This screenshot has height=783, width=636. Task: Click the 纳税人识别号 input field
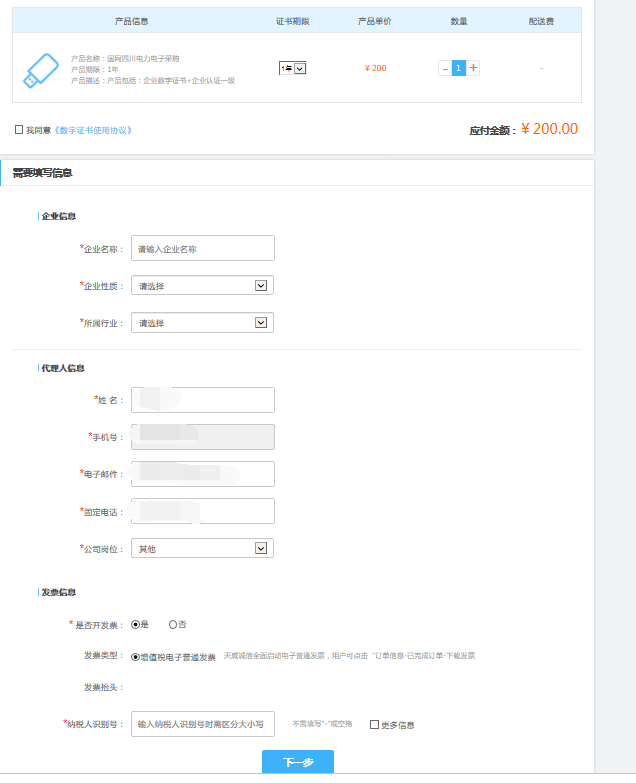click(x=202, y=724)
